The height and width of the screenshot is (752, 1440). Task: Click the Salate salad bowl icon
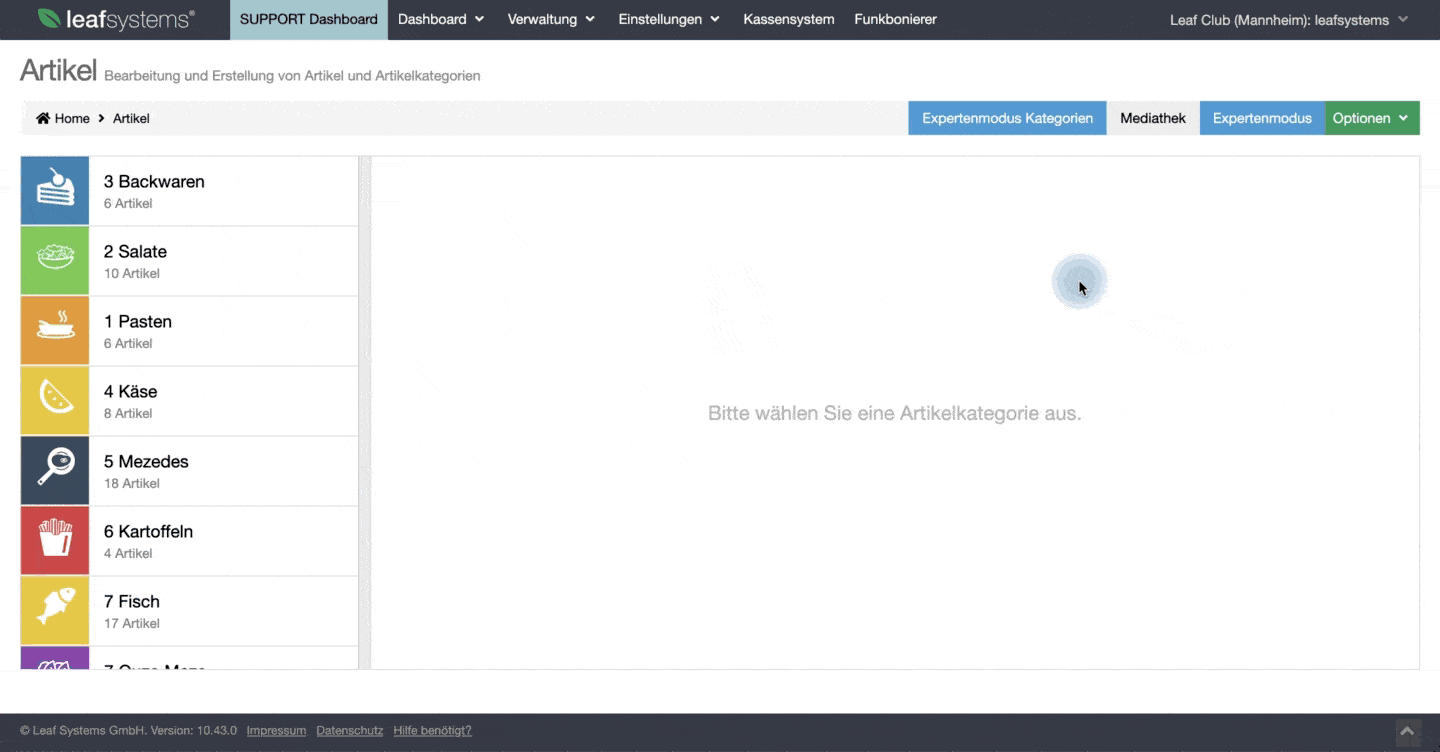54,260
